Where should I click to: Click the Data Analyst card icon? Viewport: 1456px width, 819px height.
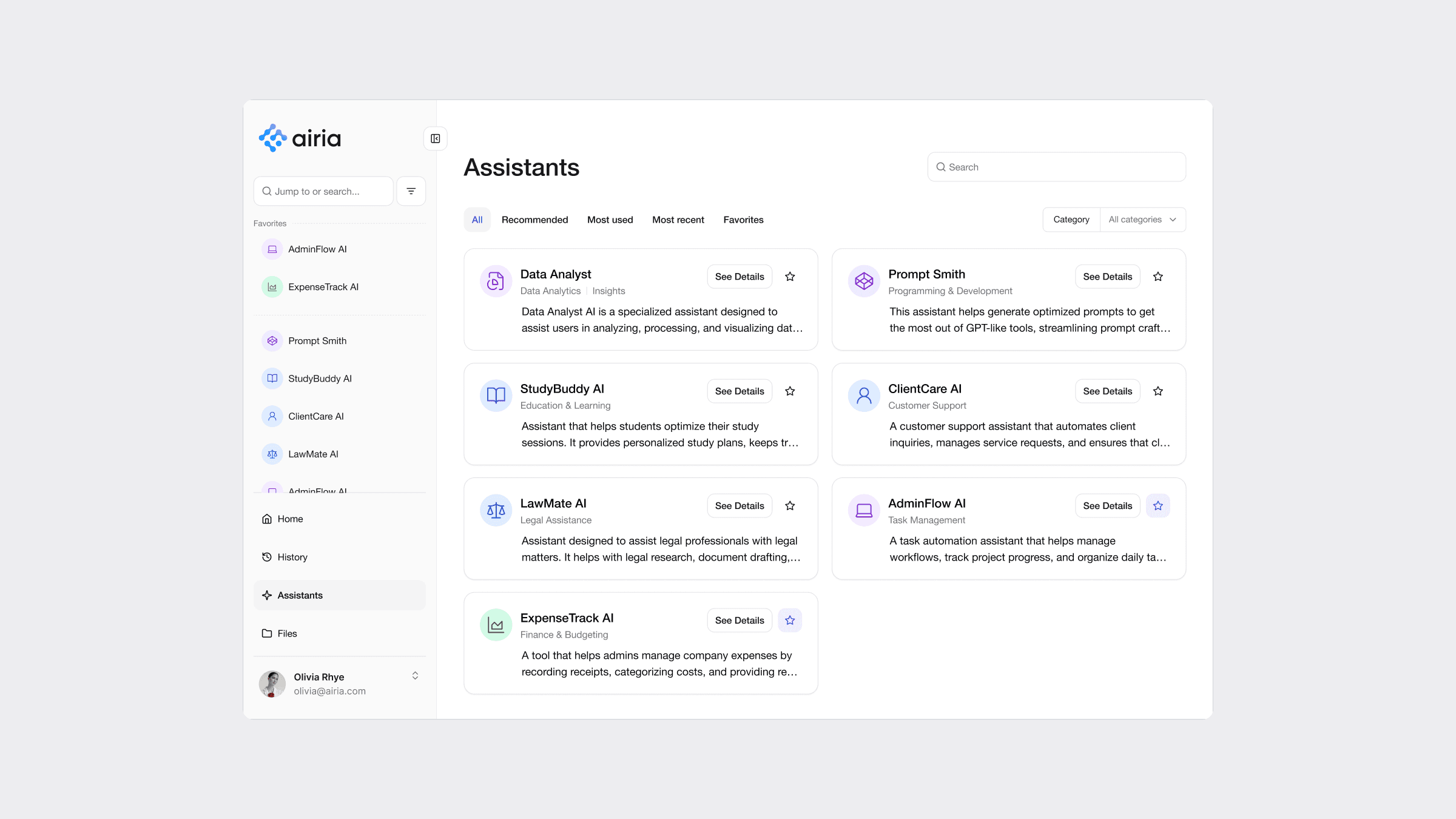(496, 281)
